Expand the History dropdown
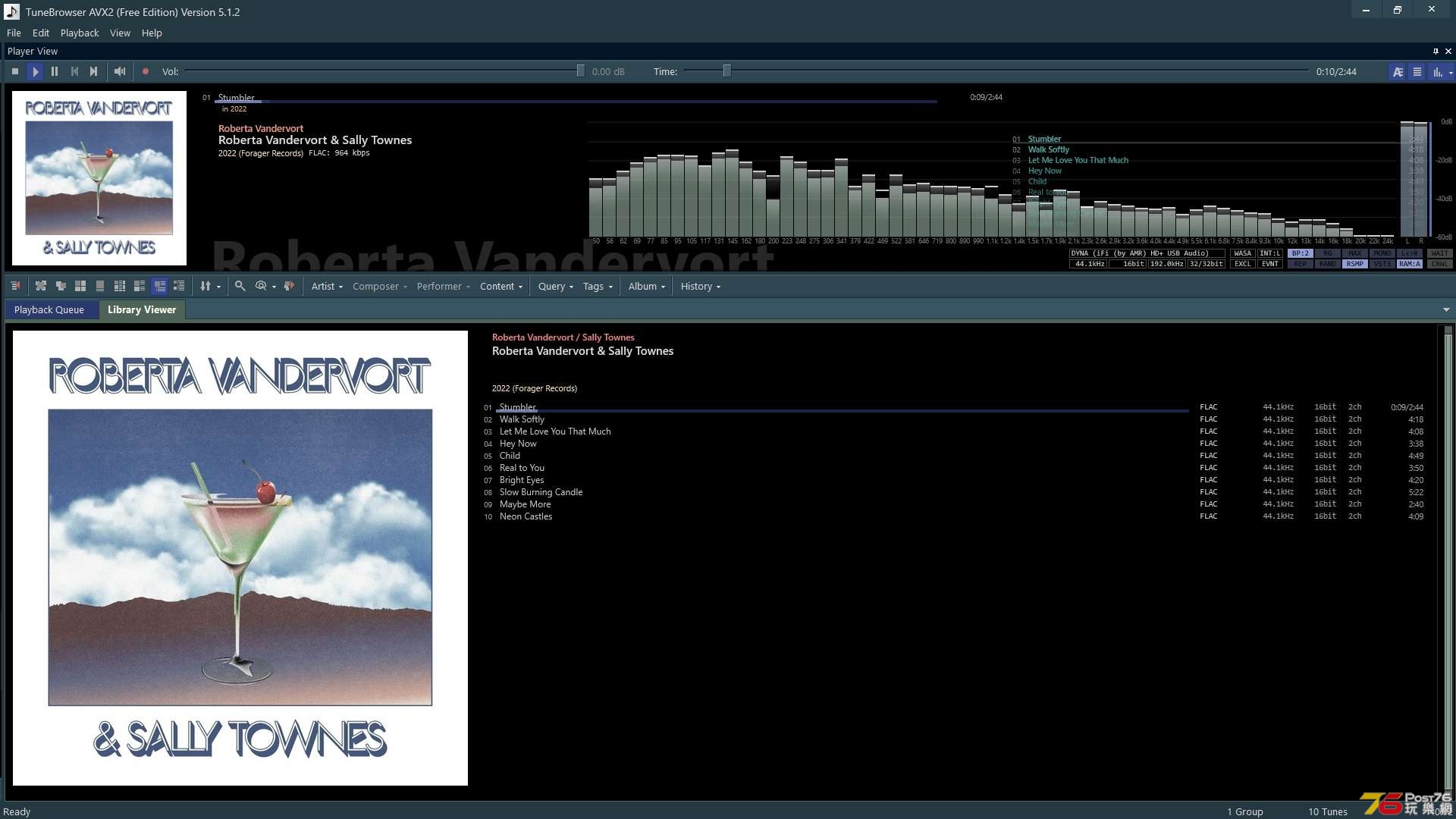This screenshot has width=1456, height=819. (700, 286)
